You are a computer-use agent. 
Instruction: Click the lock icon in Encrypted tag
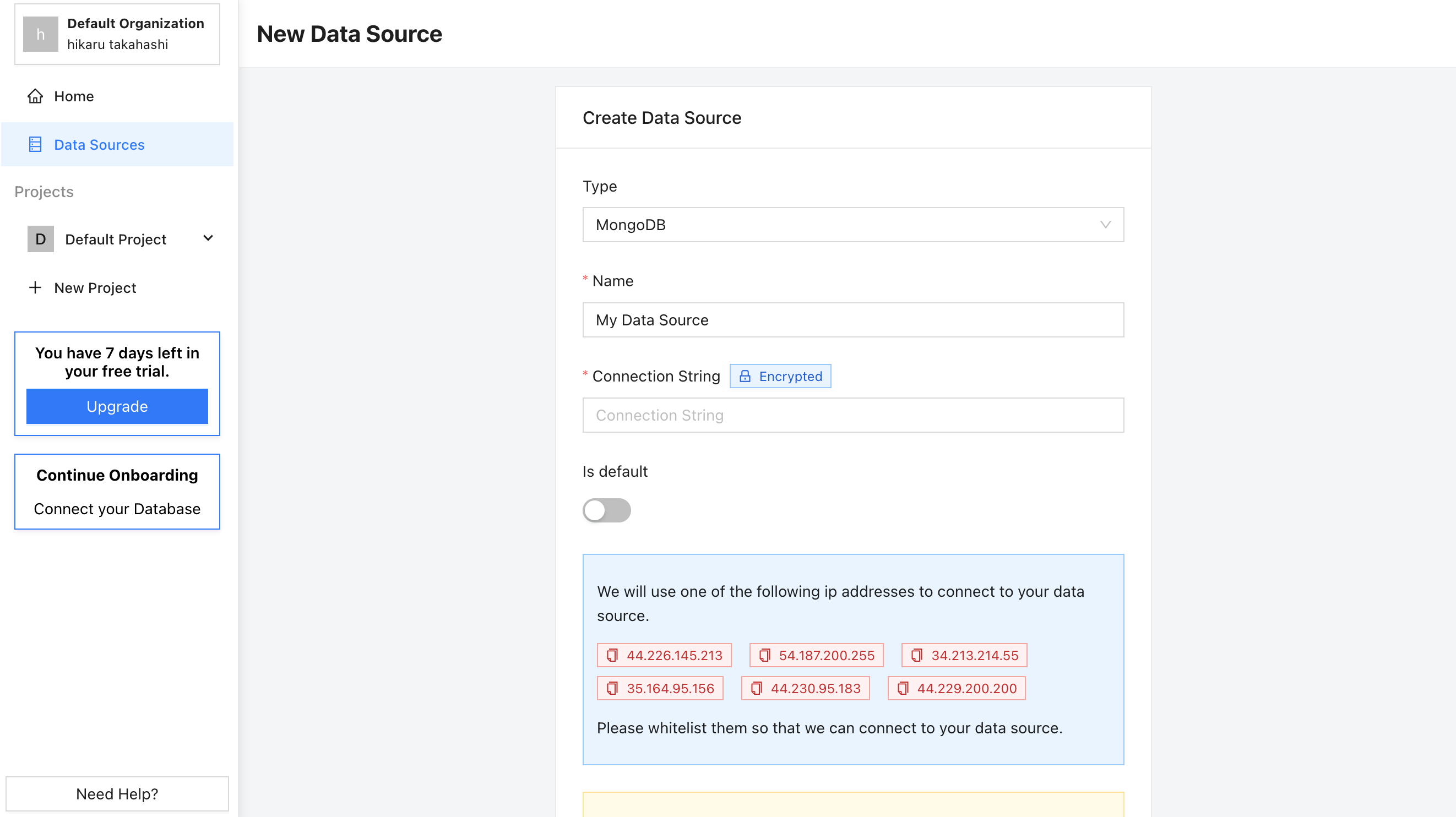click(745, 377)
